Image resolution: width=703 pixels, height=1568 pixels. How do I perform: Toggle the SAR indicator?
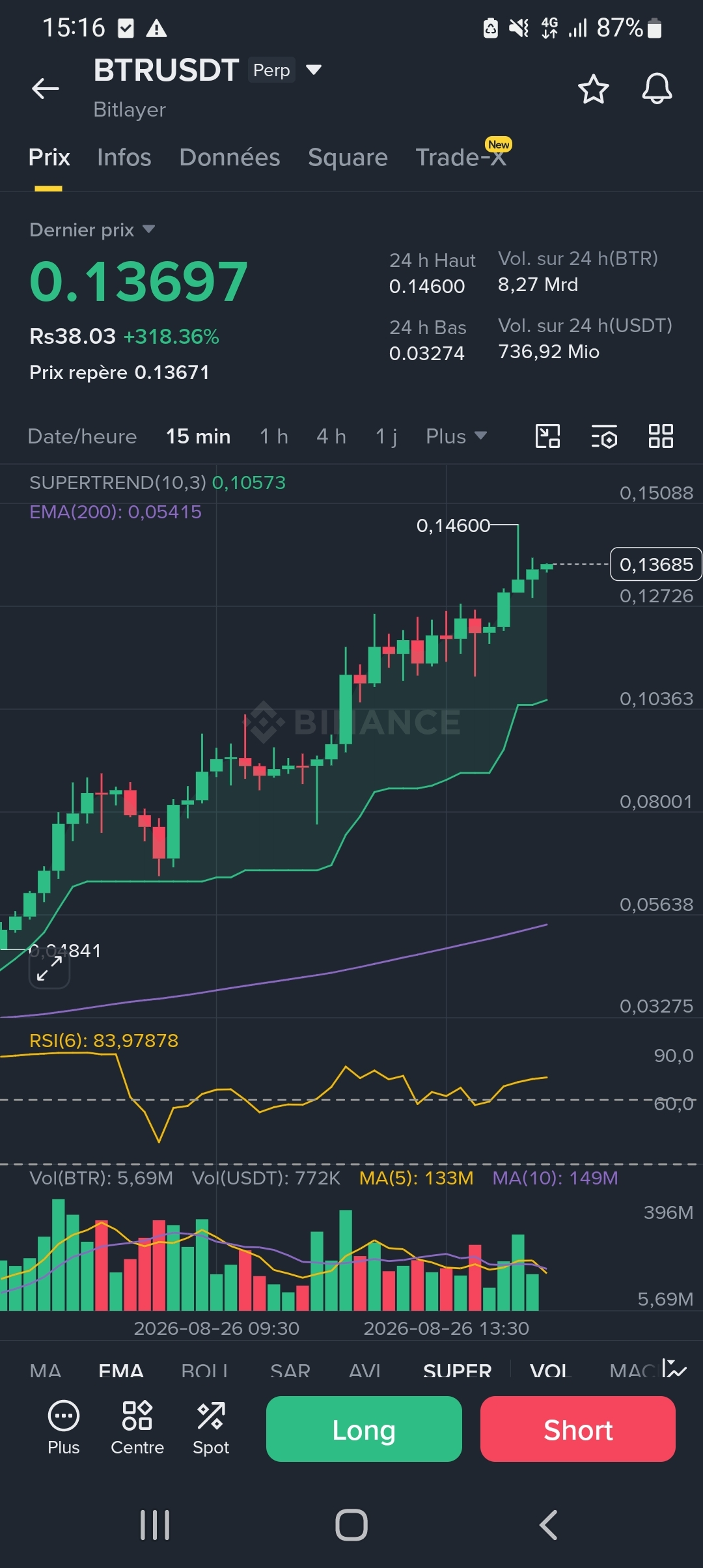pos(290,1370)
